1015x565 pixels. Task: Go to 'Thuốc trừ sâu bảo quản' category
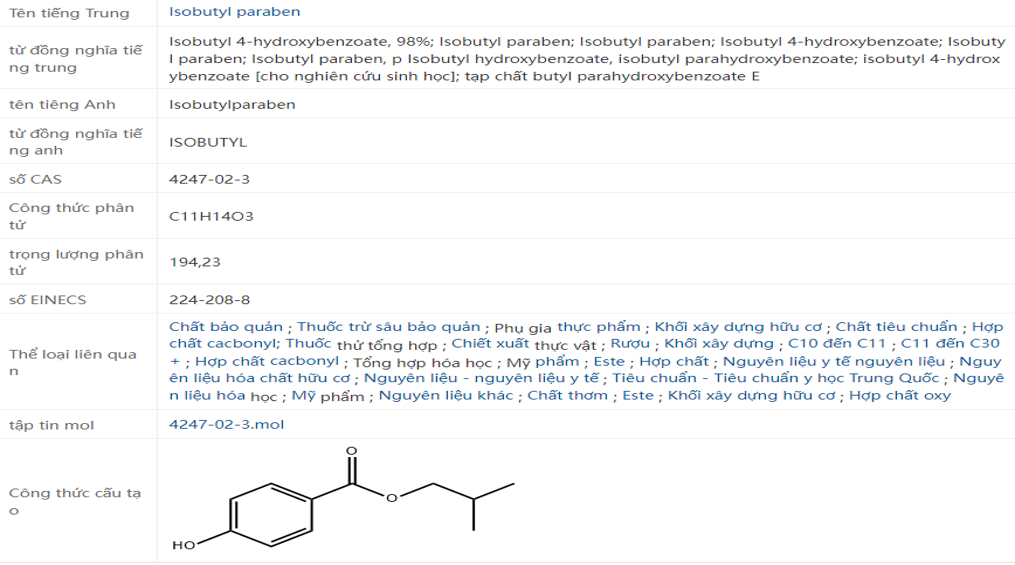389,327
